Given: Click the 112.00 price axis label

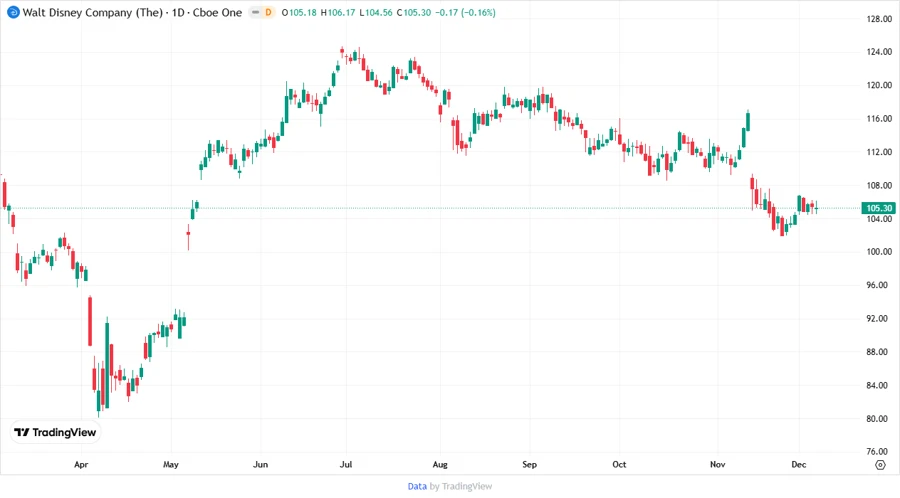Looking at the screenshot, I should pyautogui.click(x=879, y=152).
